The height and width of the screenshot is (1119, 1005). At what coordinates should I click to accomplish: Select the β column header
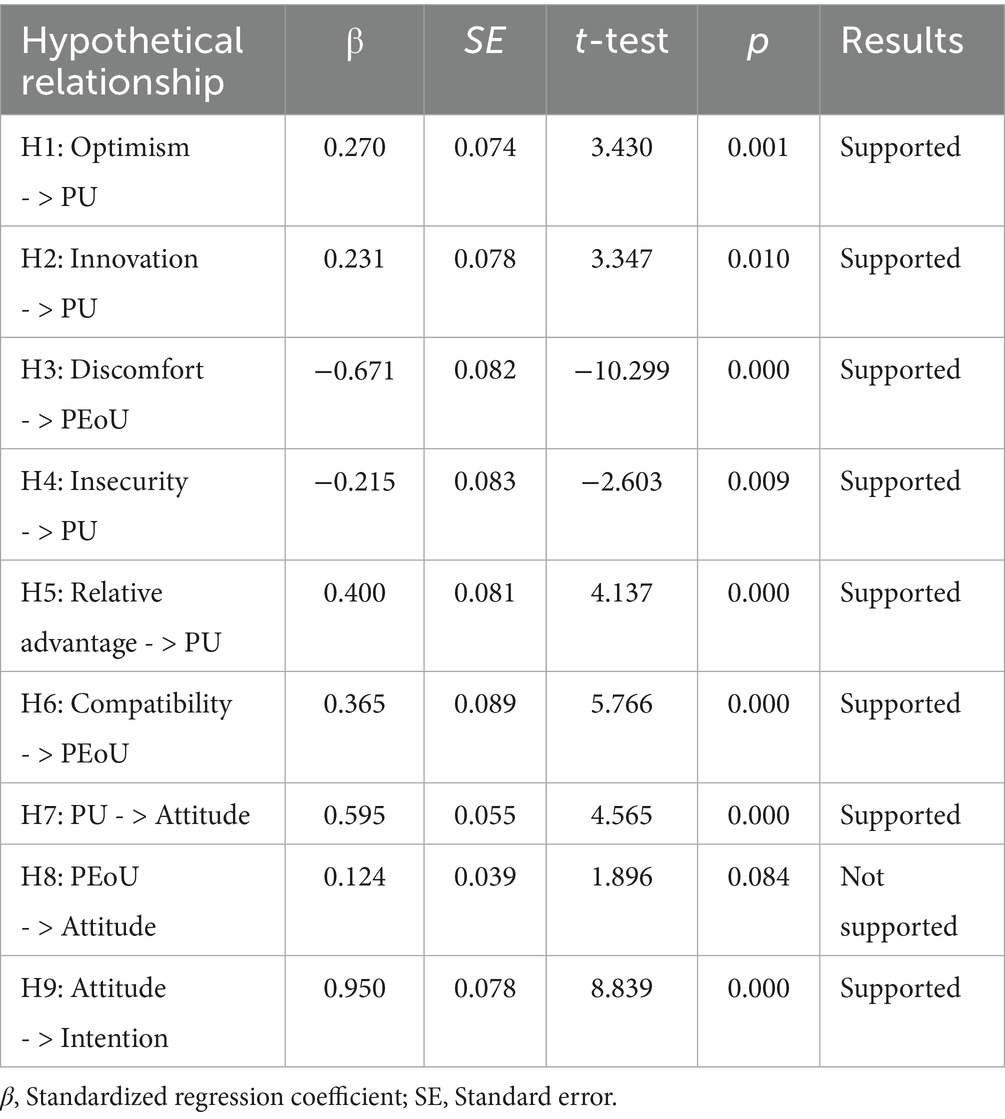pos(354,41)
